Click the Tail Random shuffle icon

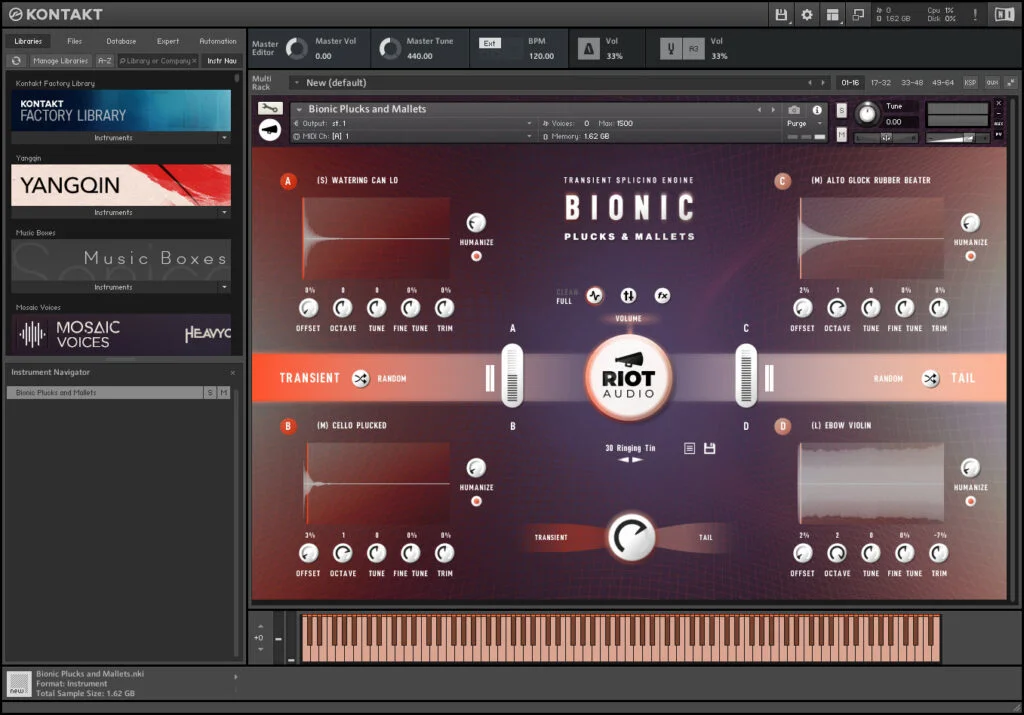click(x=931, y=378)
